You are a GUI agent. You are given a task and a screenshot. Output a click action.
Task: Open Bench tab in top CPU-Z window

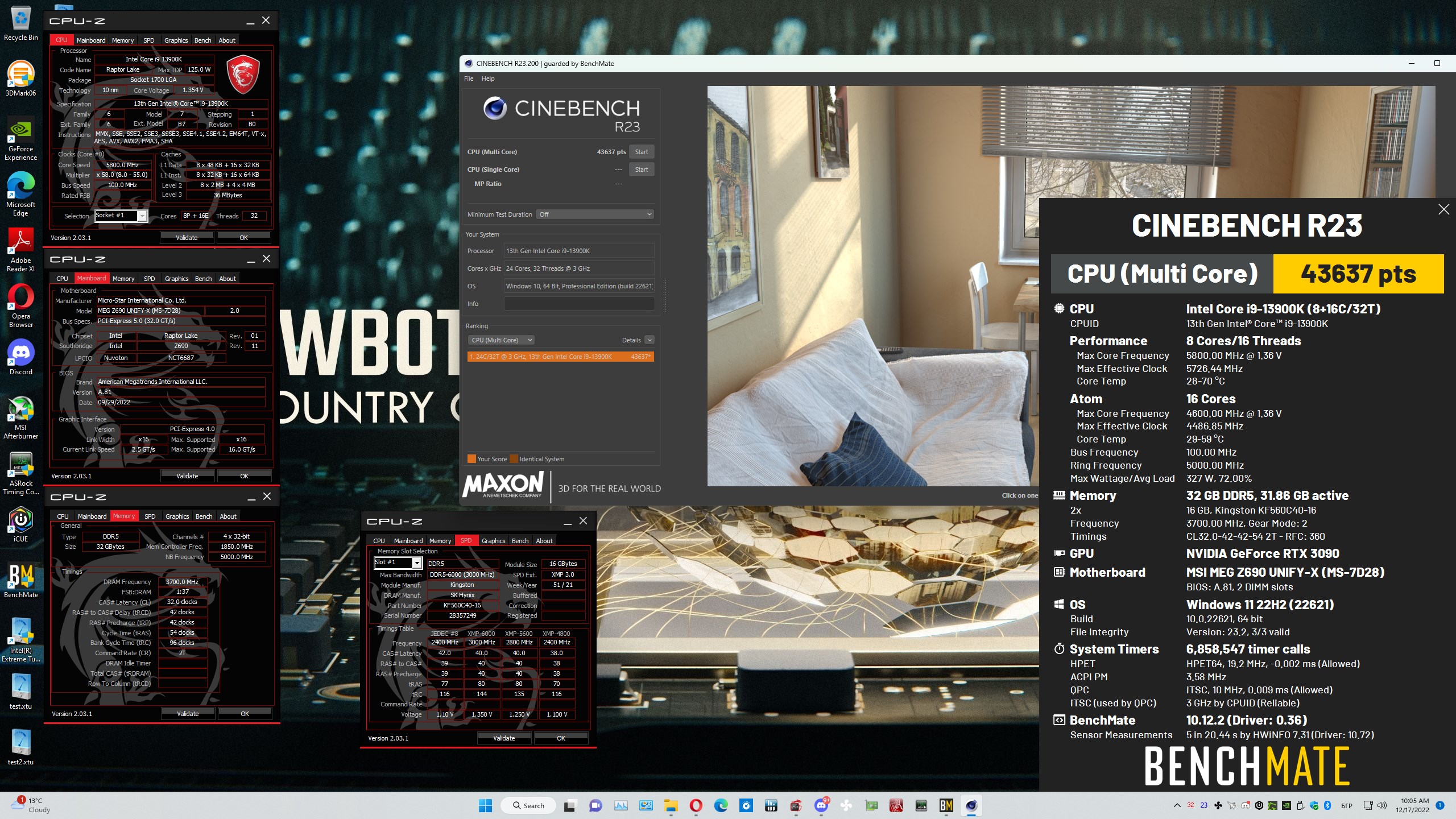202,40
